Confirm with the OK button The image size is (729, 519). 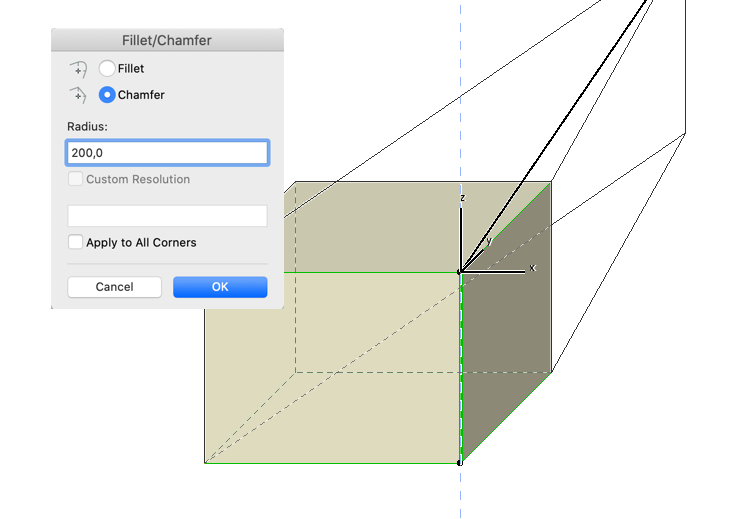[x=220, y=287]
